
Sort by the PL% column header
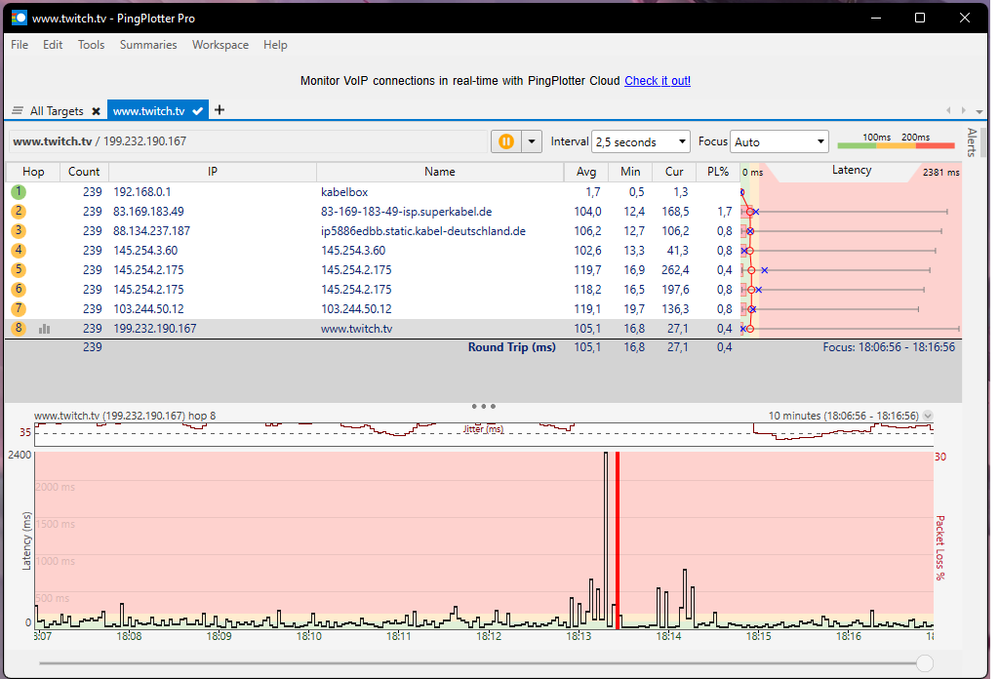[x=717, y=172]
